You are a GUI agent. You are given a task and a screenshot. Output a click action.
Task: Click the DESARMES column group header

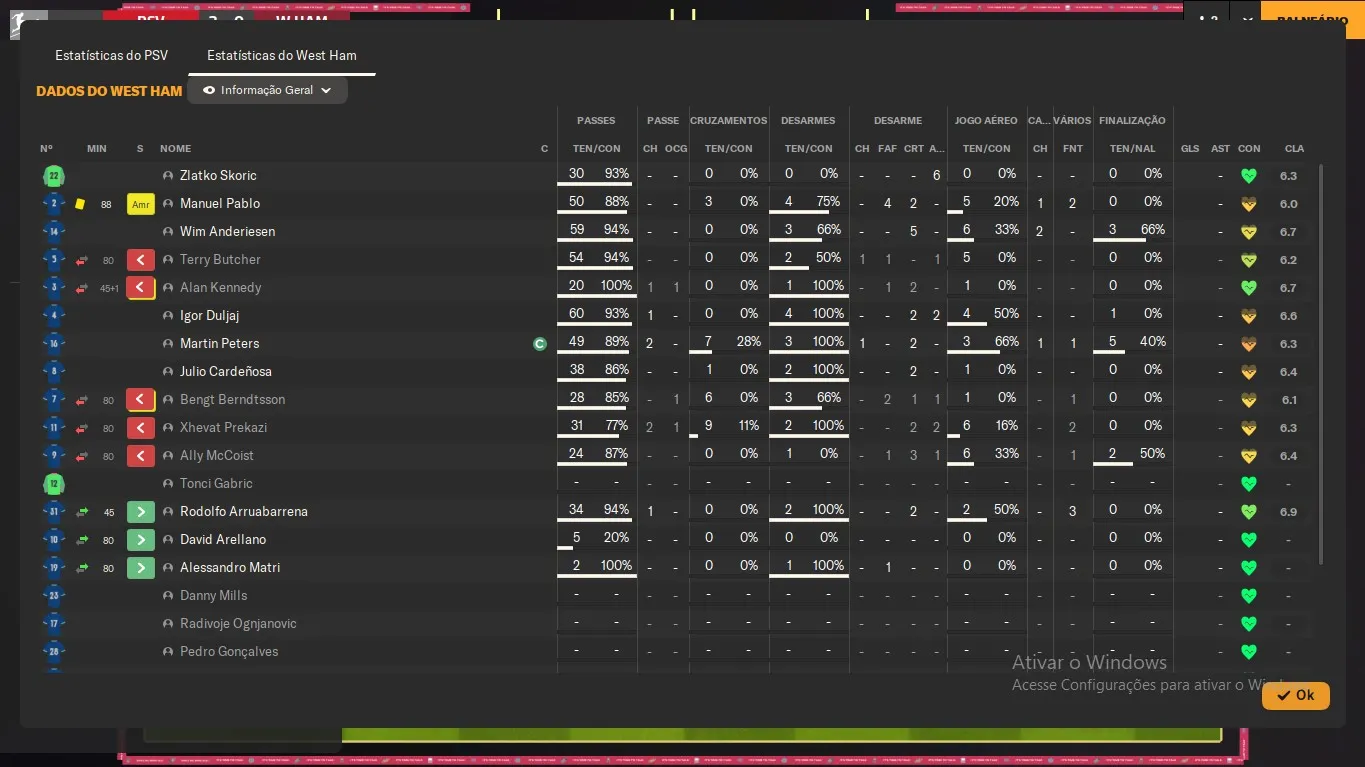808,120
